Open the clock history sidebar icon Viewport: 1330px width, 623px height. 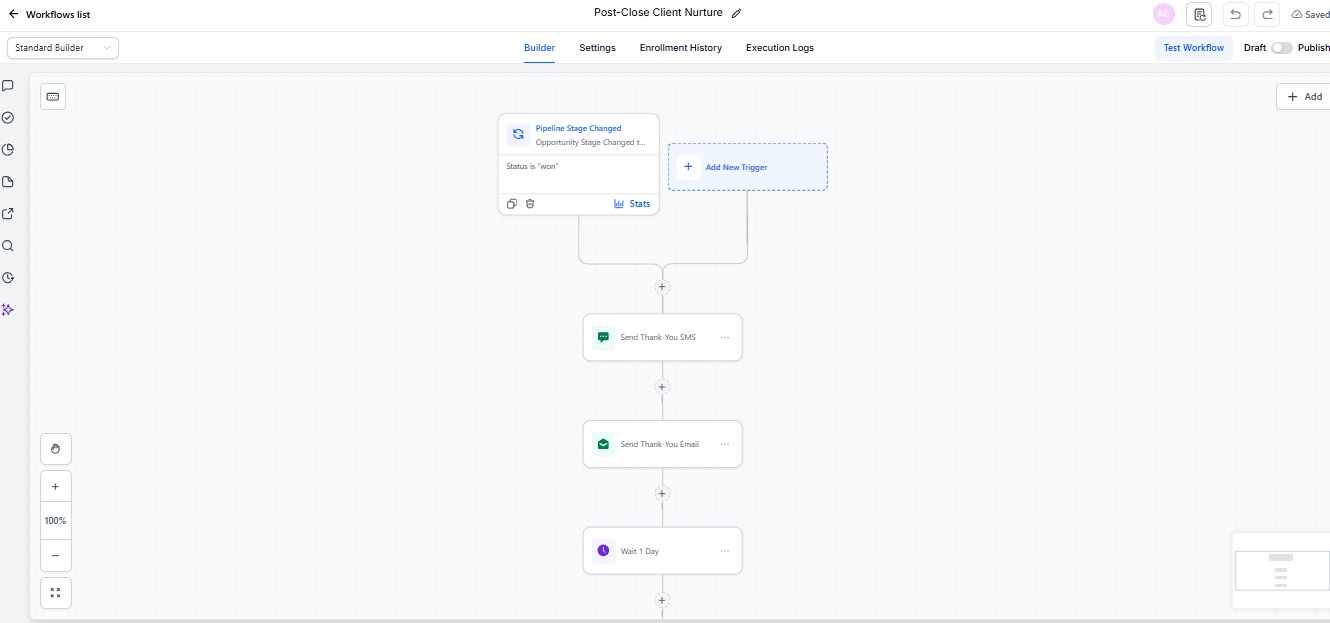coord(8,278)
